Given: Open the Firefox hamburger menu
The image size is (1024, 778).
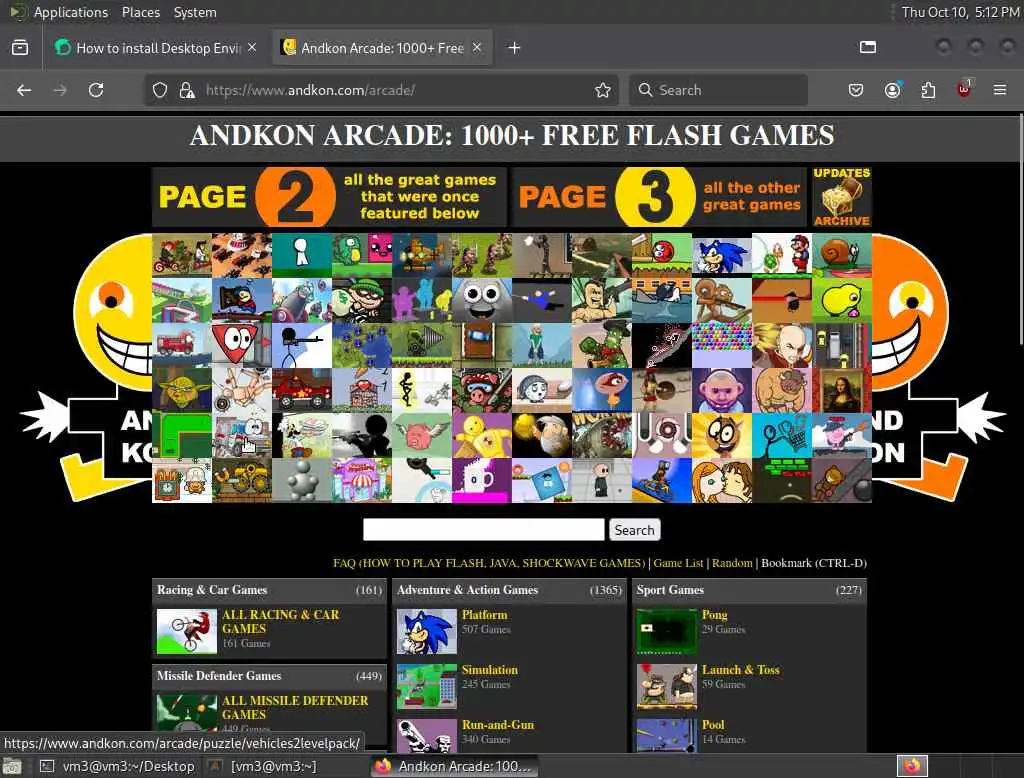Looking at the screenshot, I should pos(1000,90).
